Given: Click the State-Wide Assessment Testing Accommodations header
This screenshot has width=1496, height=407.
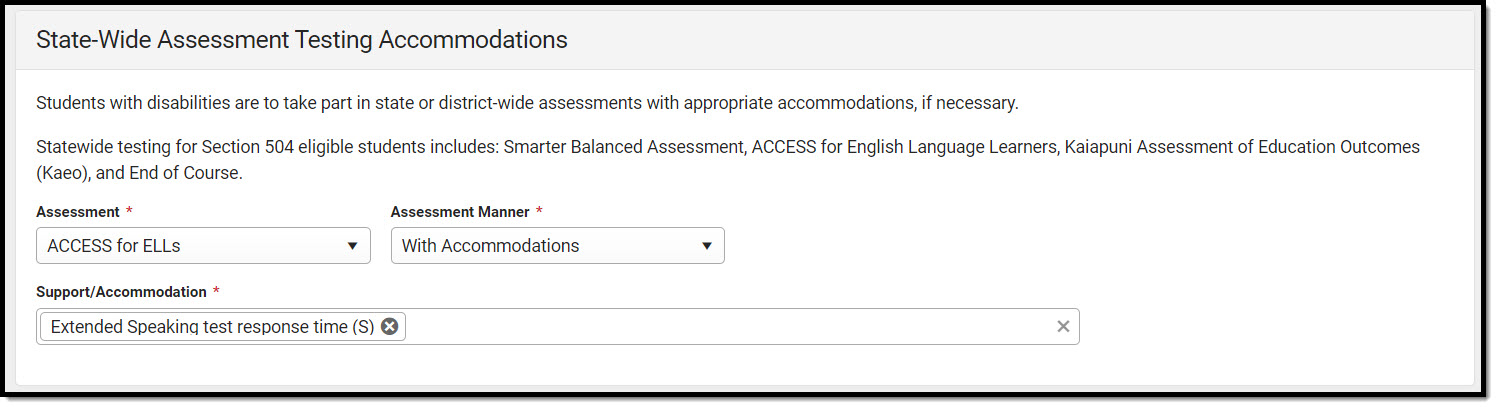Looking at the screenshot, I should click(x=302, y=40).
